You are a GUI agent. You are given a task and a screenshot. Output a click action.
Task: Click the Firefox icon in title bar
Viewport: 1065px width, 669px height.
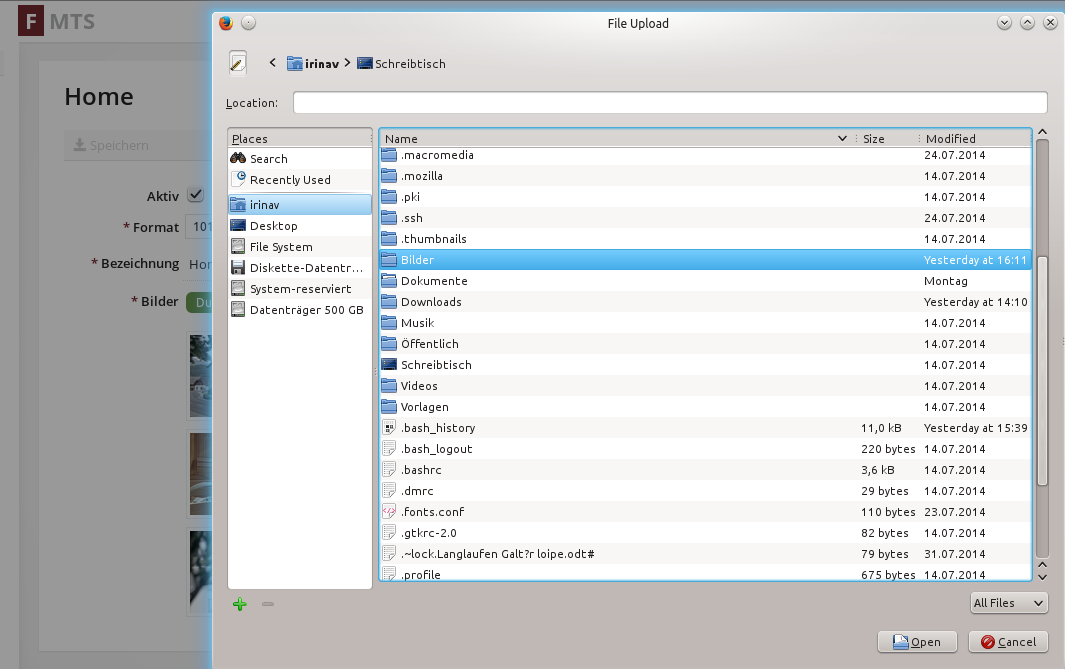226,23
